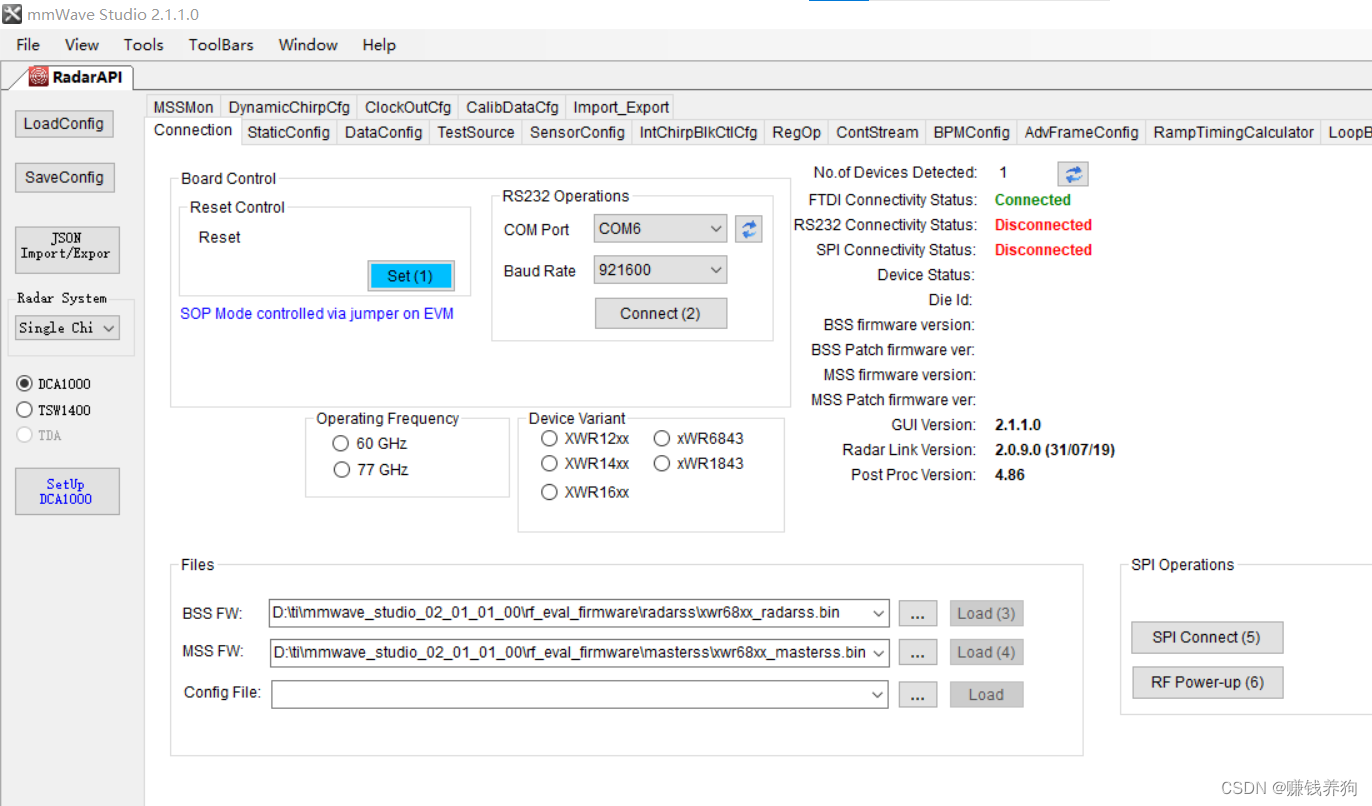Screen dimensions: 1372x806
Task: Select 77 GHz operating frequency
Action: pos(341,469)
